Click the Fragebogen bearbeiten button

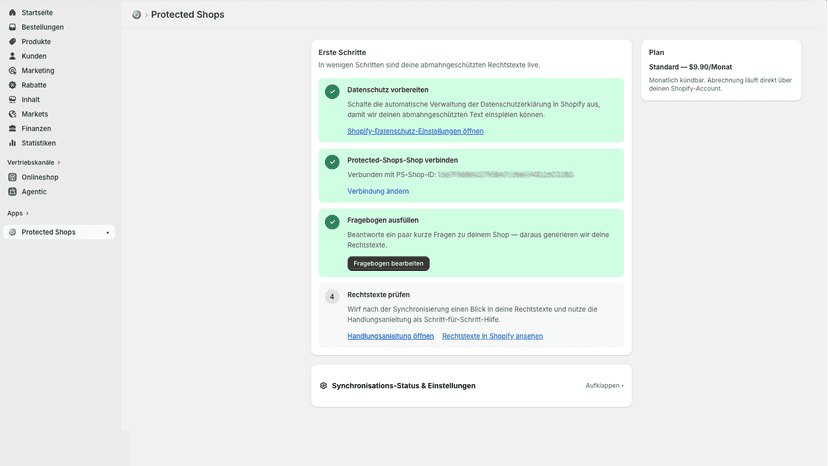coord(388,263)
